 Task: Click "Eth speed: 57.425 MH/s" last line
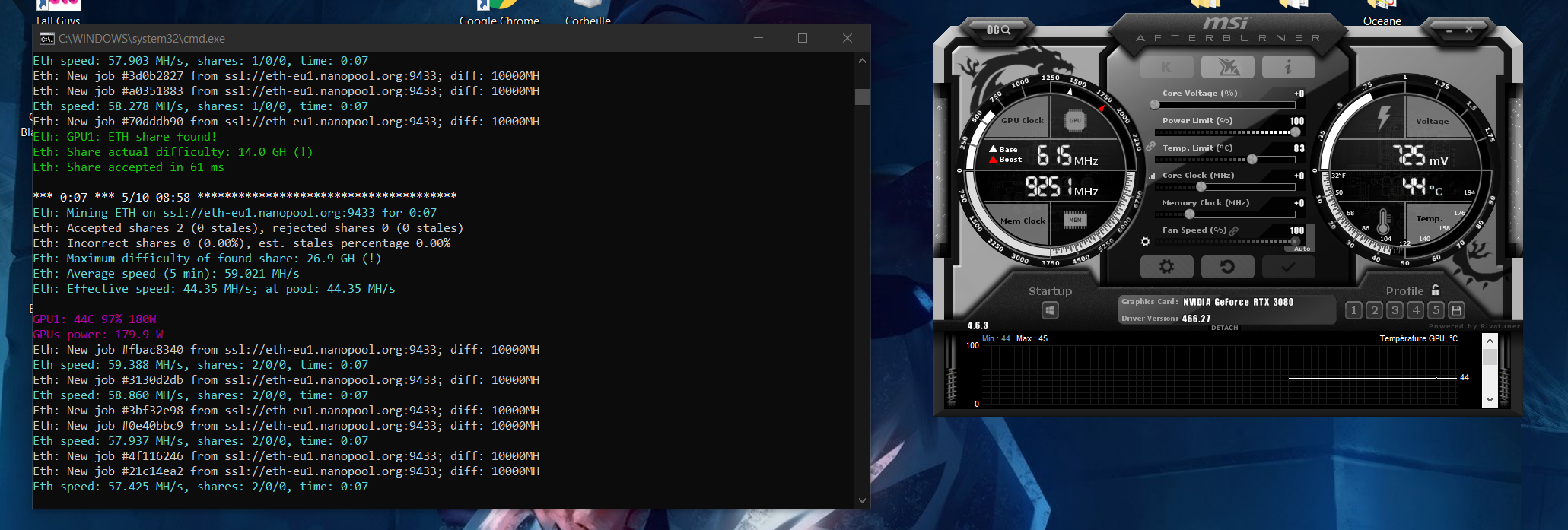click(200, 487)
